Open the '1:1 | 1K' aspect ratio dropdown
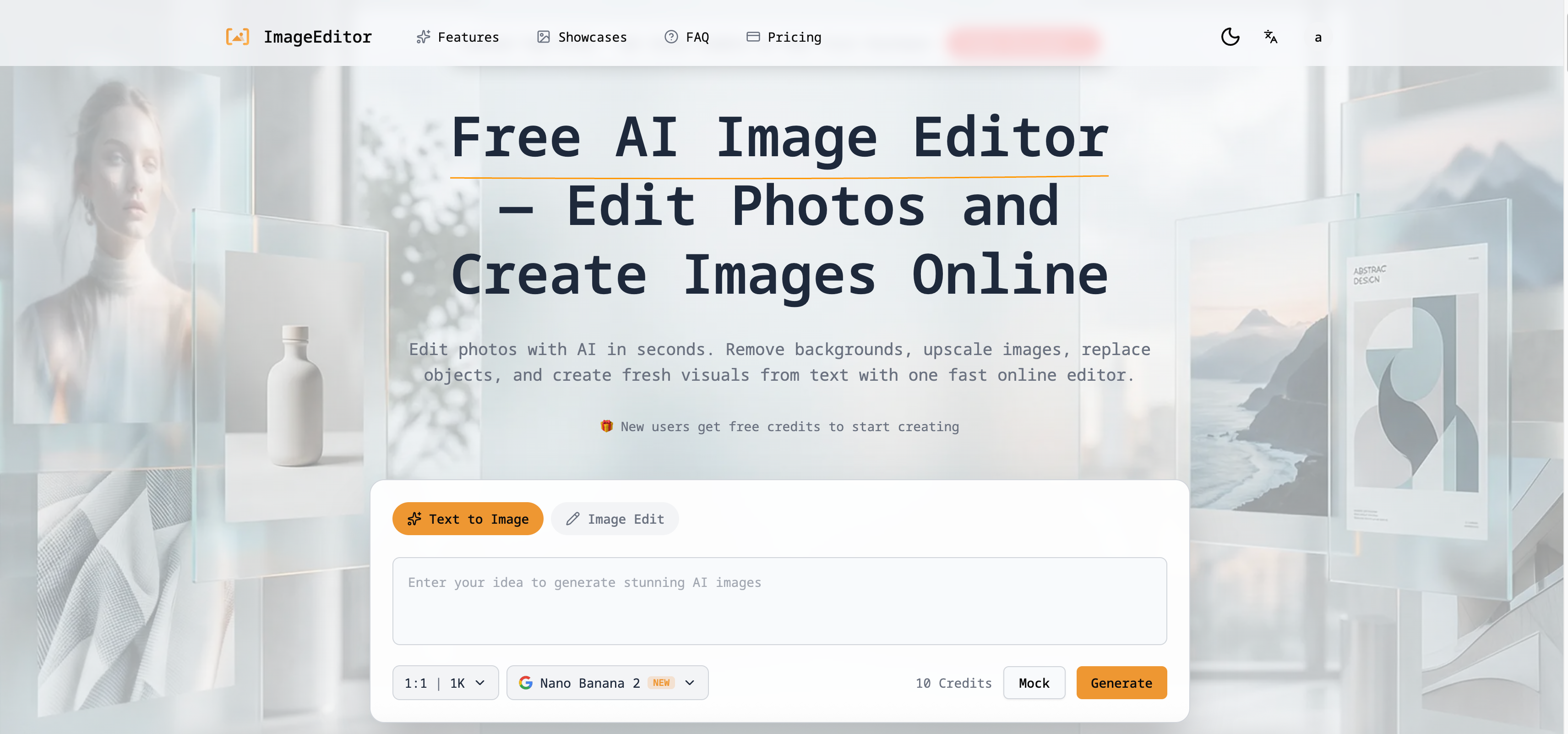The height and width of the screenshot is (734, 1568). point(445,683)
